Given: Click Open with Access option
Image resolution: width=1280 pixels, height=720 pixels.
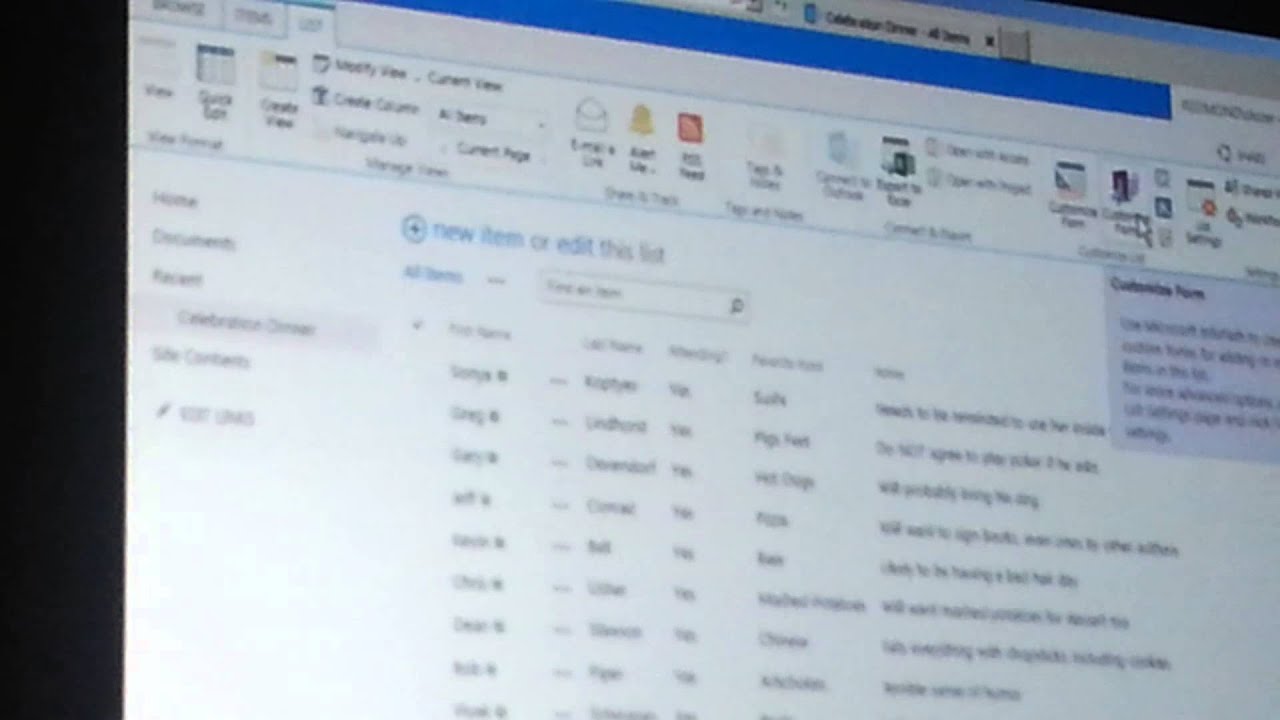Looking at the screenshot, I should pyautogui.click(x=978, y=154).
